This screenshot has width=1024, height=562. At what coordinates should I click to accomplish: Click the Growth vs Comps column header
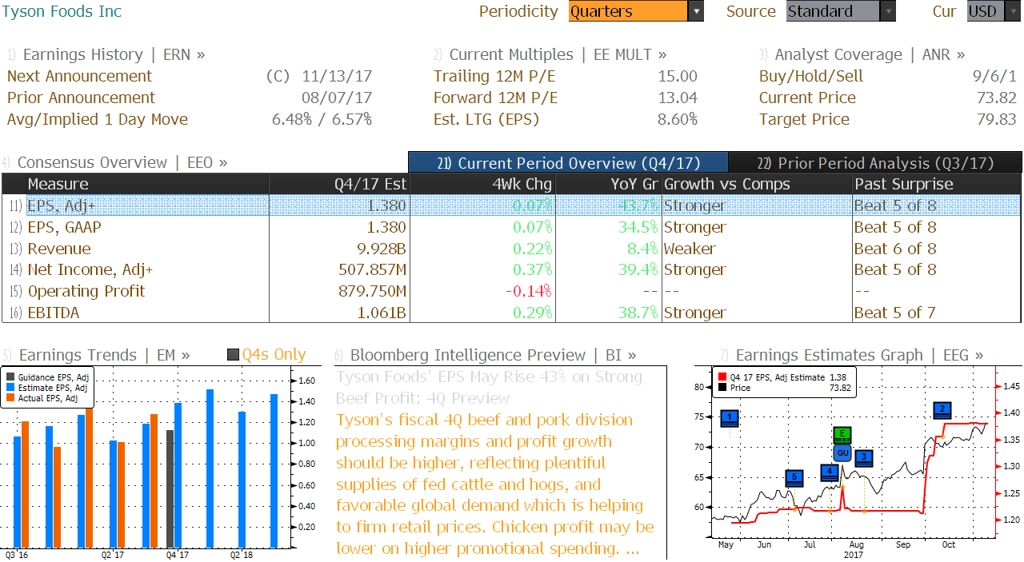(756, 184)
